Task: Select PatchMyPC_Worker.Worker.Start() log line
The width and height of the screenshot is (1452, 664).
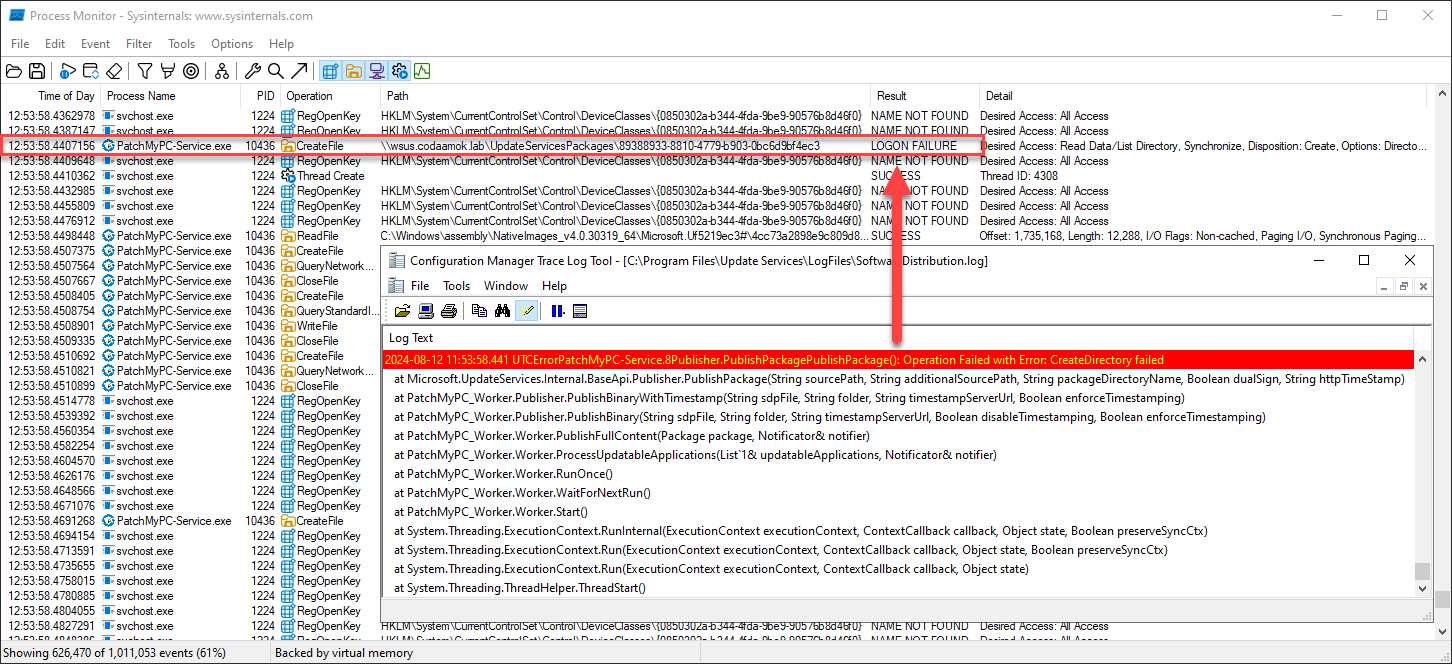Action: click(x=898, y=512)
